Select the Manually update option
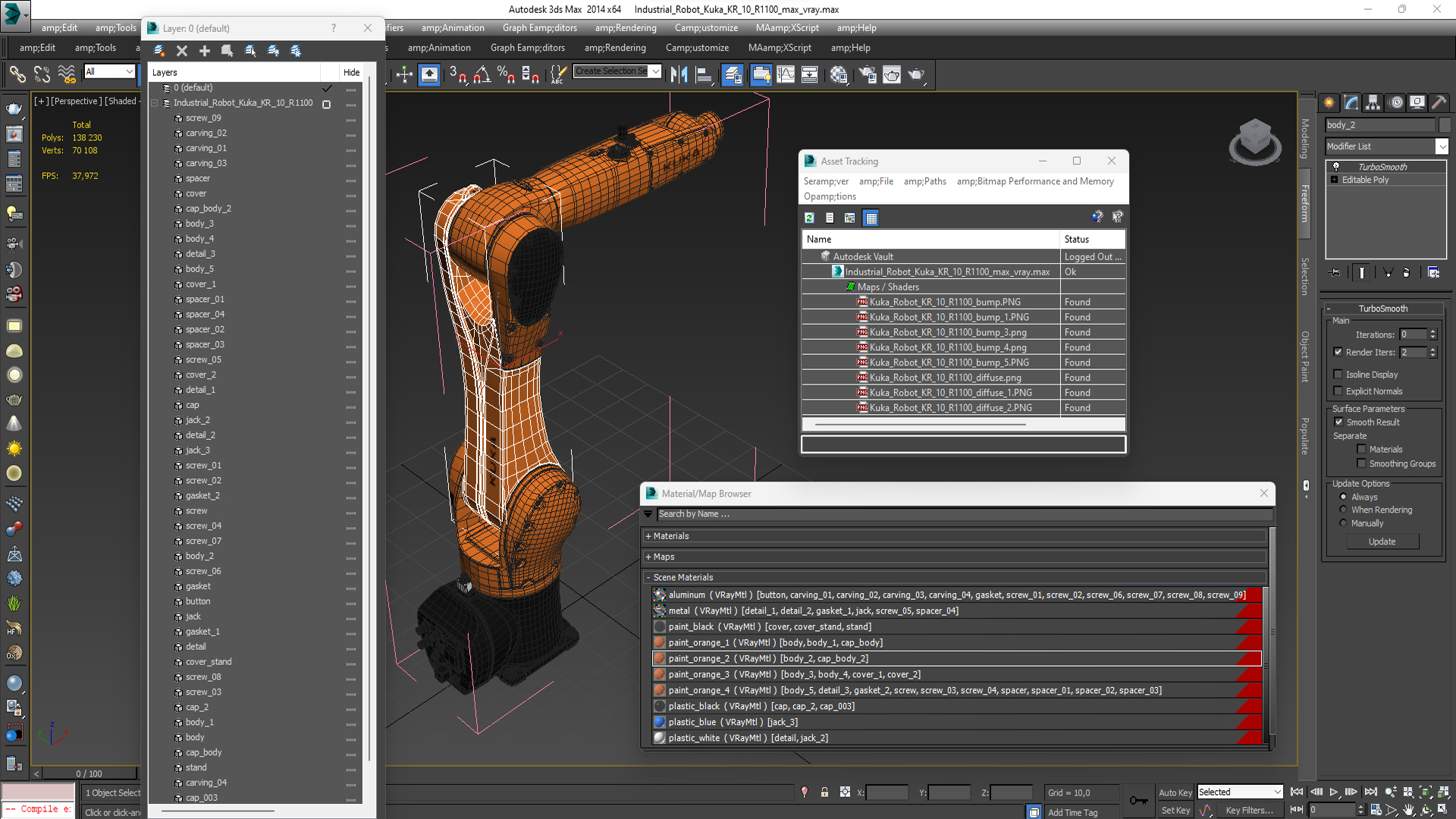Viewport: 1456px width, 819px height. click(1343, 523)
